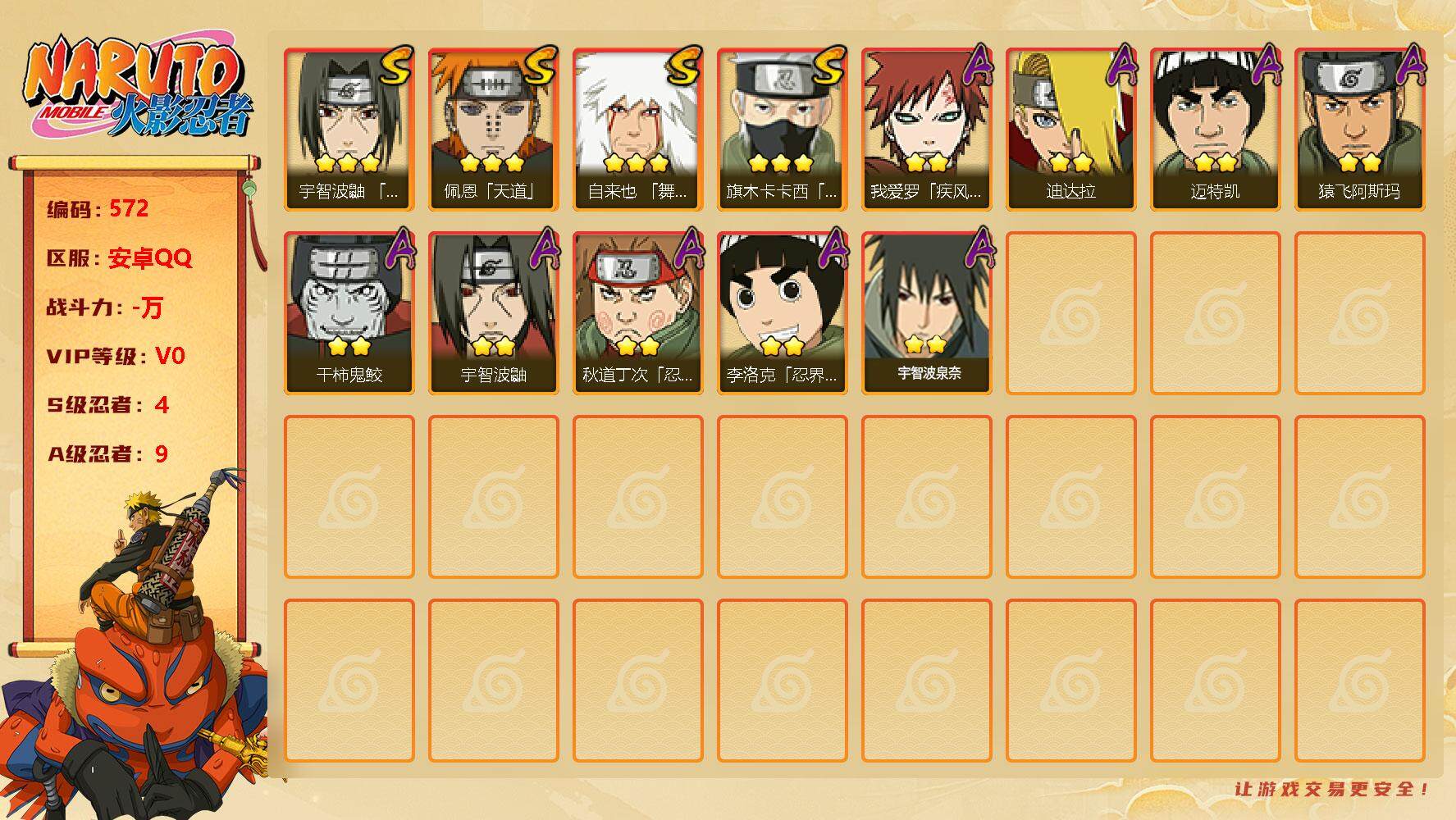
Task: Choose the 迪达拉 A-rank card
Action: [1070, 130]
